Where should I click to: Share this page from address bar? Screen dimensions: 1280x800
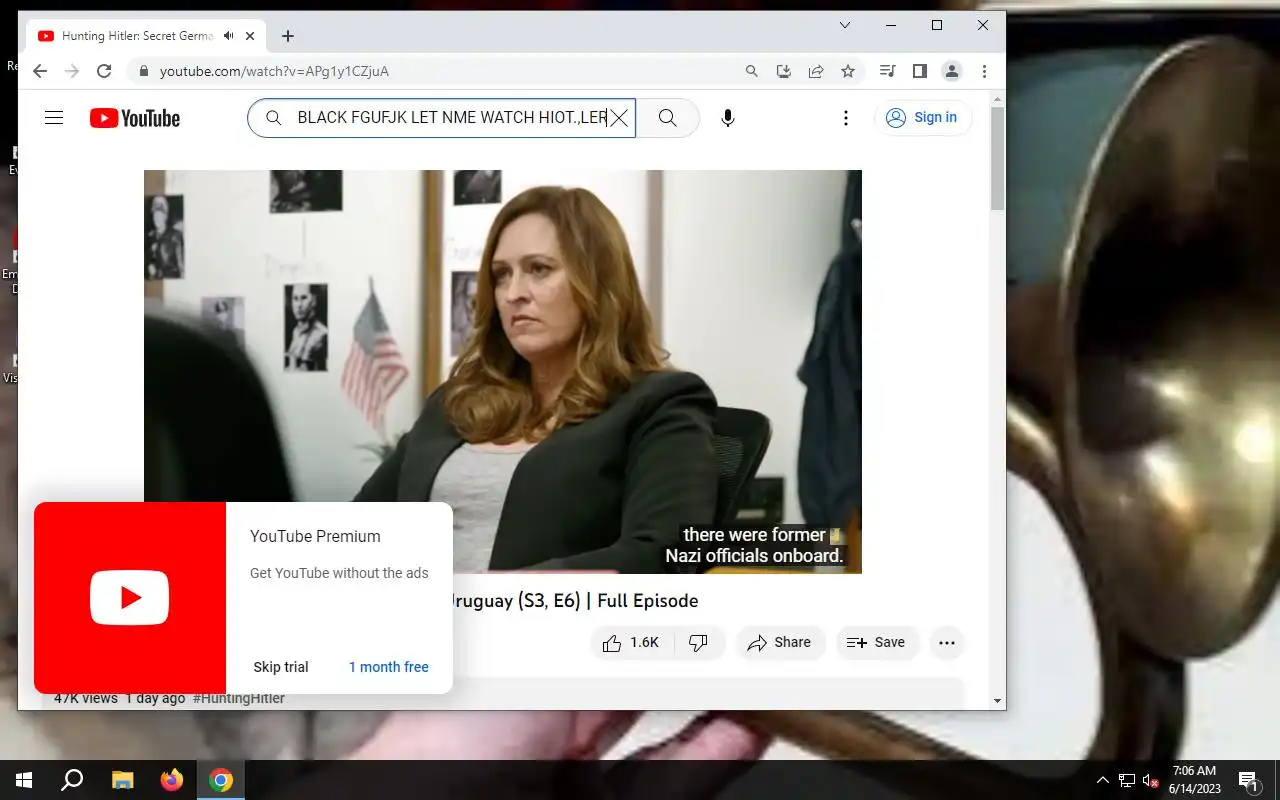pyautogui.click(x=816, y=71)
